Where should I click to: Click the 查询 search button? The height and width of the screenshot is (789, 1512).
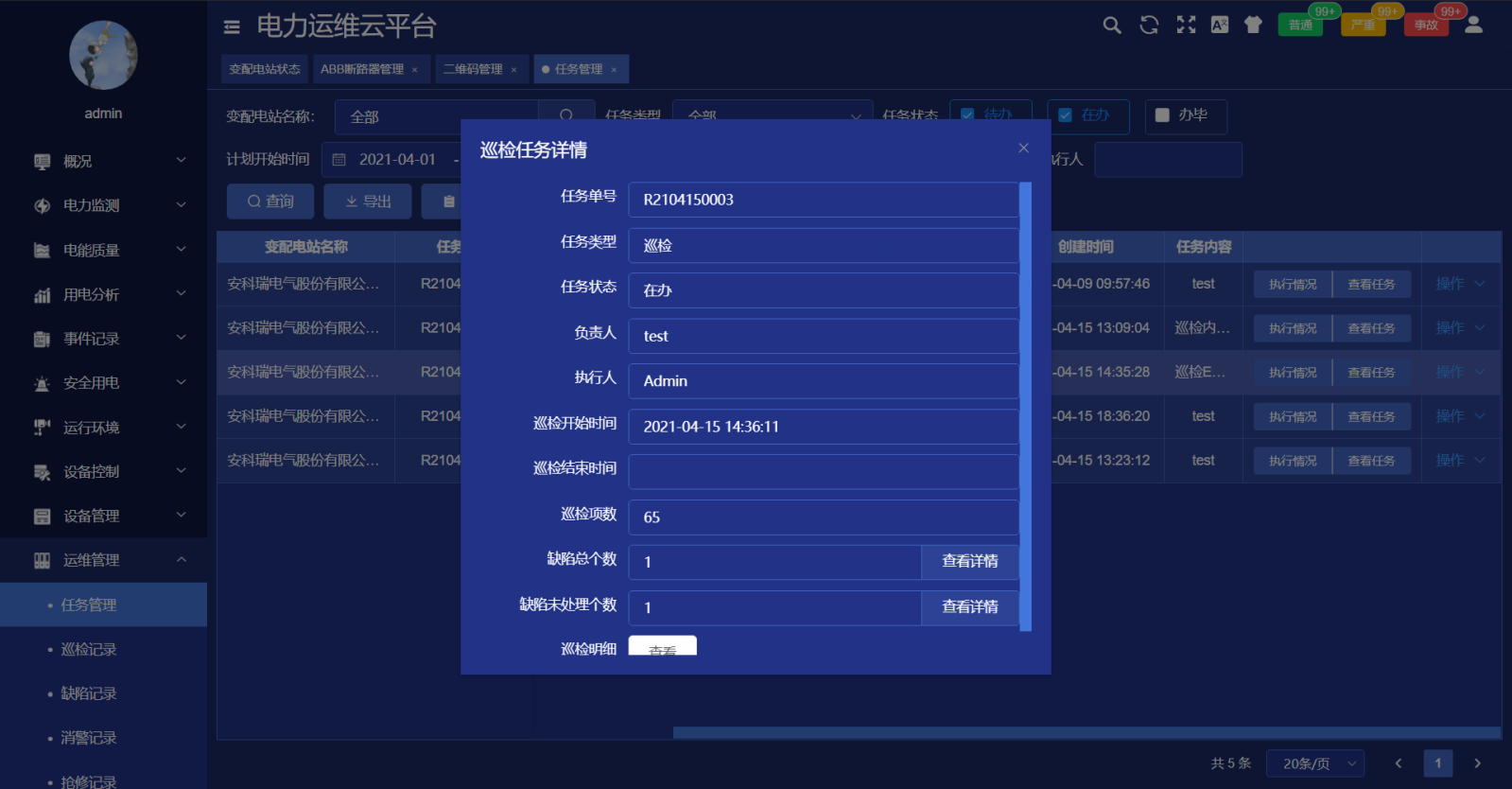click(270, 202)
